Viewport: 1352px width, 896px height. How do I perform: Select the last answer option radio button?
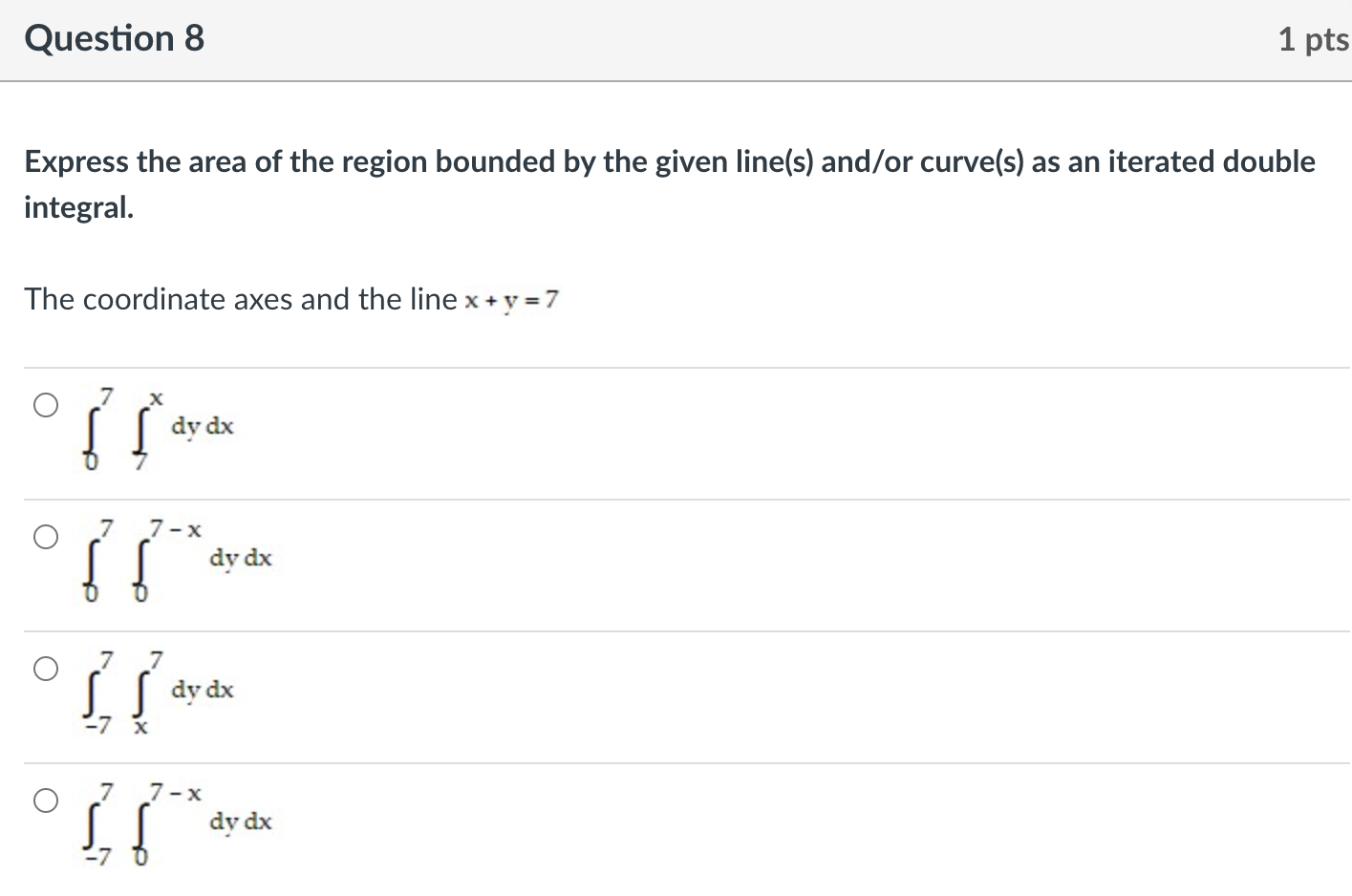pyautogui.click(x=45, y=800)
